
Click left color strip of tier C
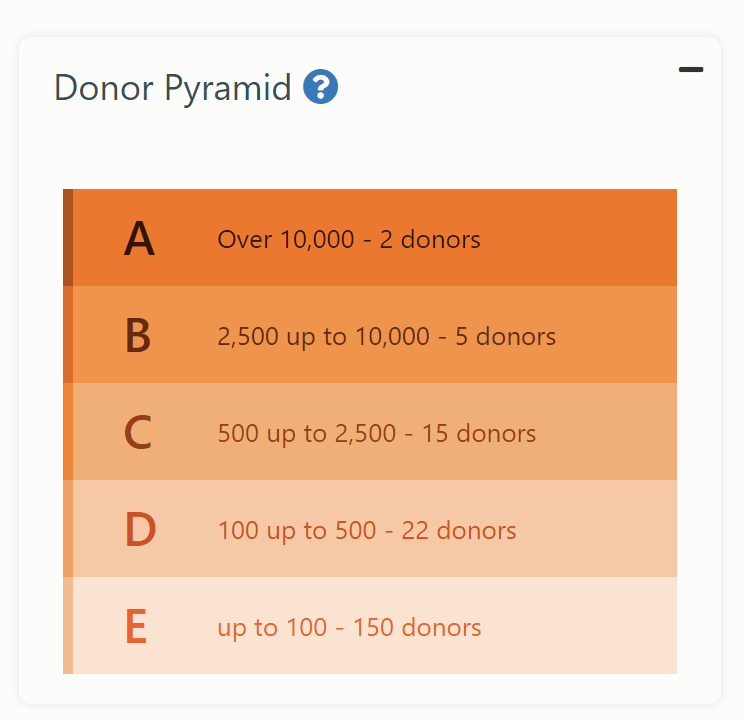68,431
